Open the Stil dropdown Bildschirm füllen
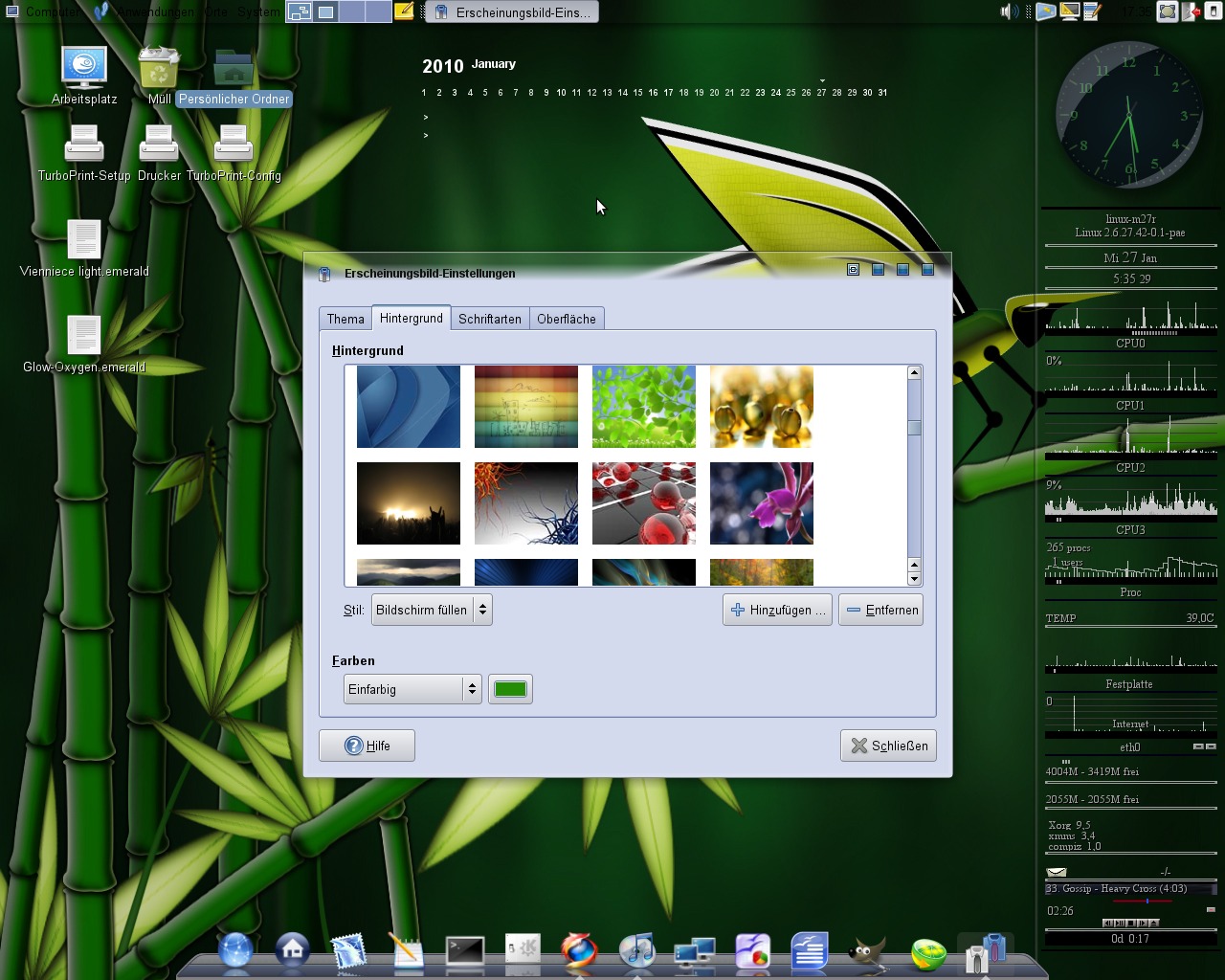This screenshot has width=1225, height=980. pyautogui.click(x=432, y=610)
